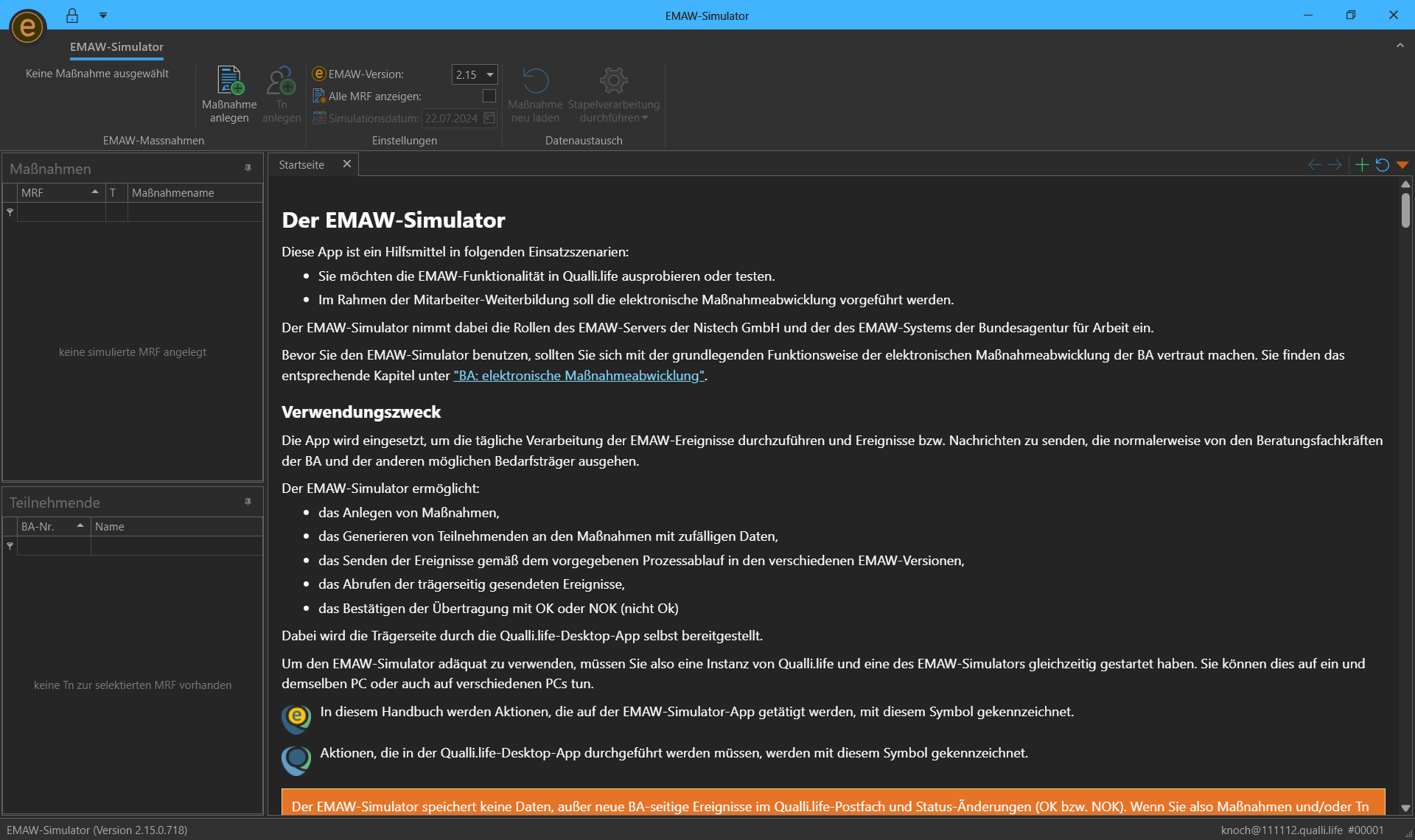Pin the Teilnehmende panel
This screenshot has height=840, width=1415.
tap(248, 503)
